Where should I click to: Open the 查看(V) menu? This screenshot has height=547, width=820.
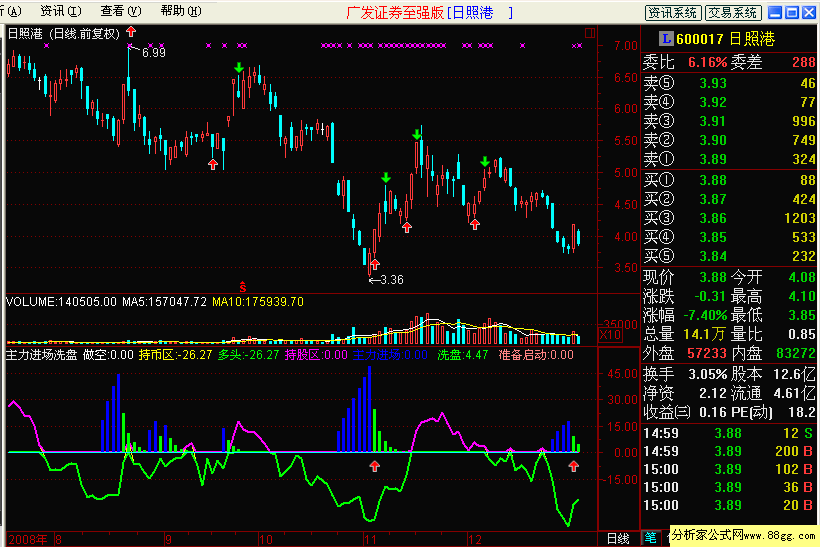121,11
